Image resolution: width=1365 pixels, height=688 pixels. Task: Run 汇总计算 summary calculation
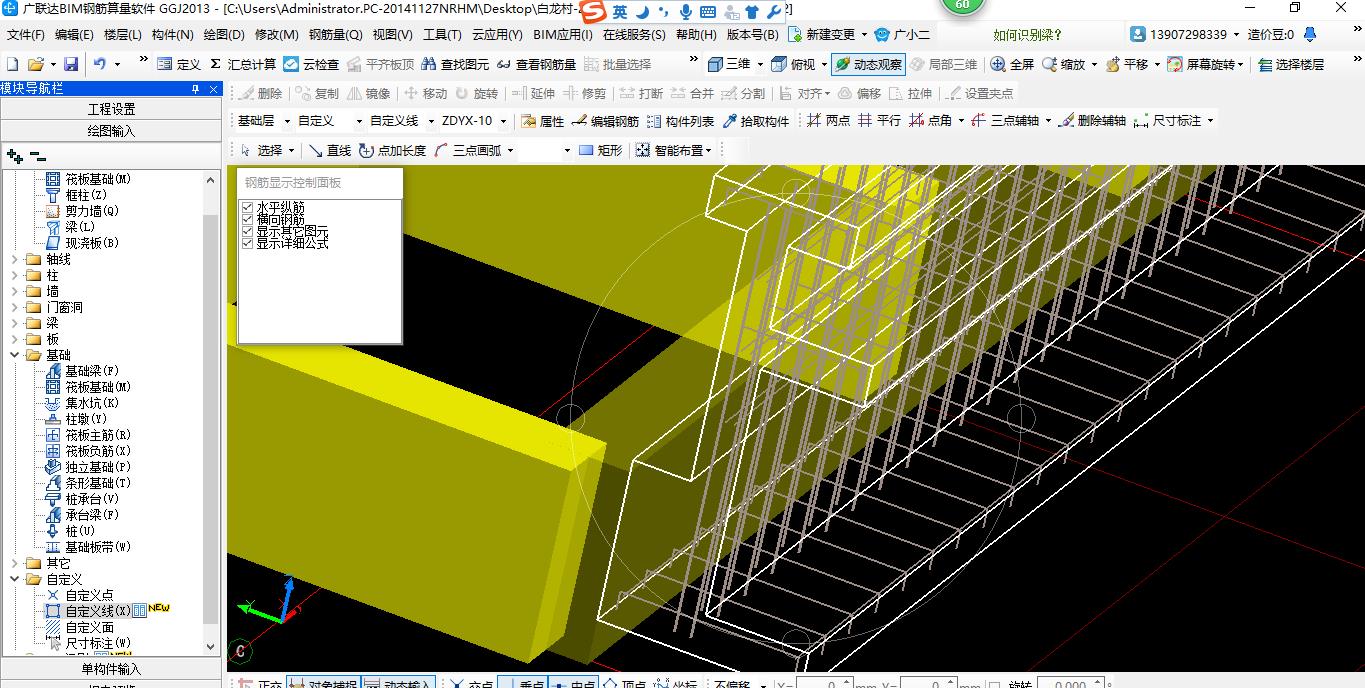tap(243, 64)
